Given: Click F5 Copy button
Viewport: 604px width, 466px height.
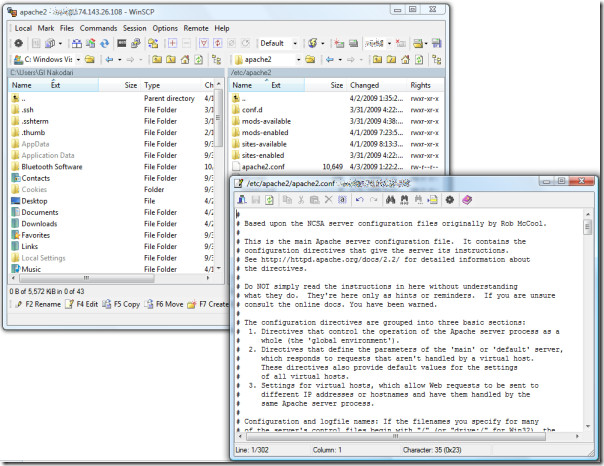Looking at the screenshot, I should pyautogui.click(x=121, y=304).
